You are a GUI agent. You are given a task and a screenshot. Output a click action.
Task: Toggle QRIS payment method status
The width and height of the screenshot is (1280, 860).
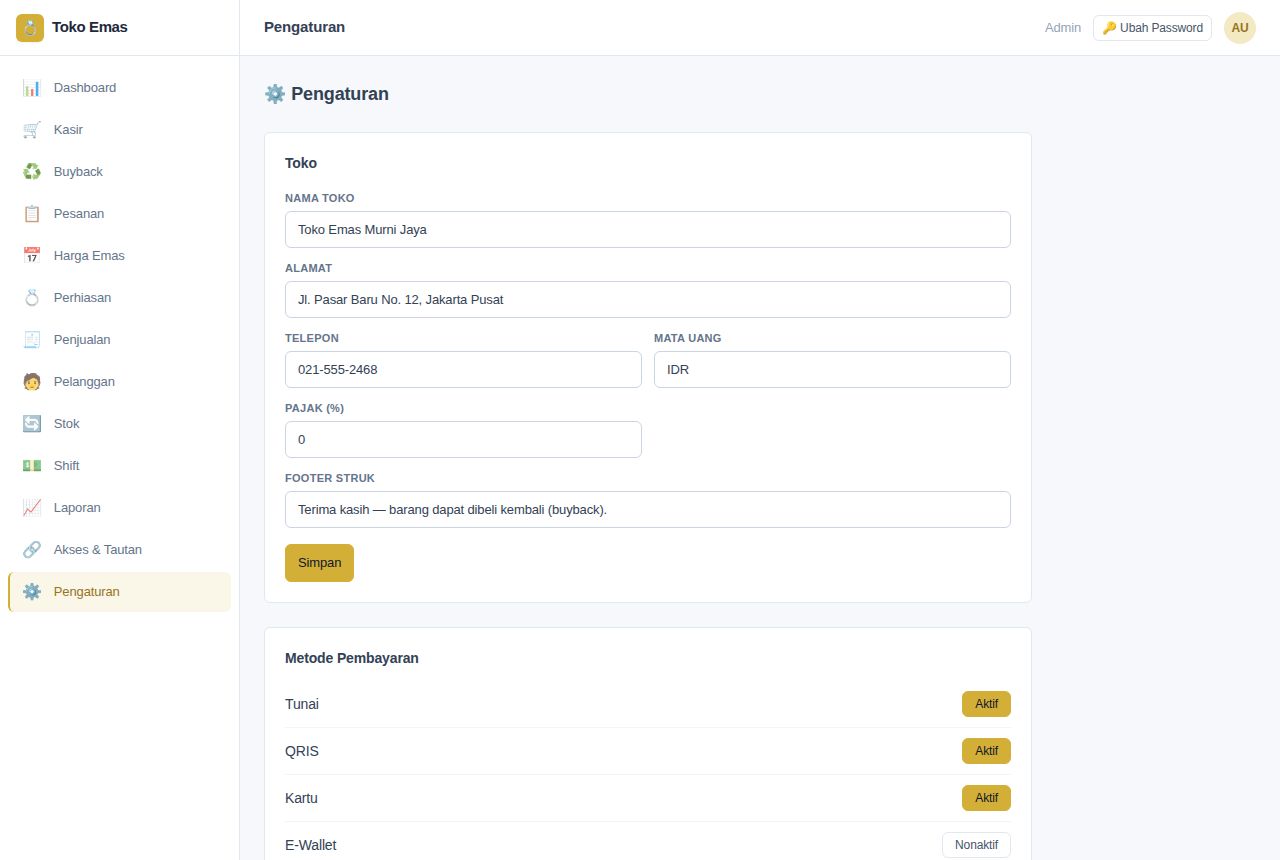pyautogui.click(x=986, y=751)
